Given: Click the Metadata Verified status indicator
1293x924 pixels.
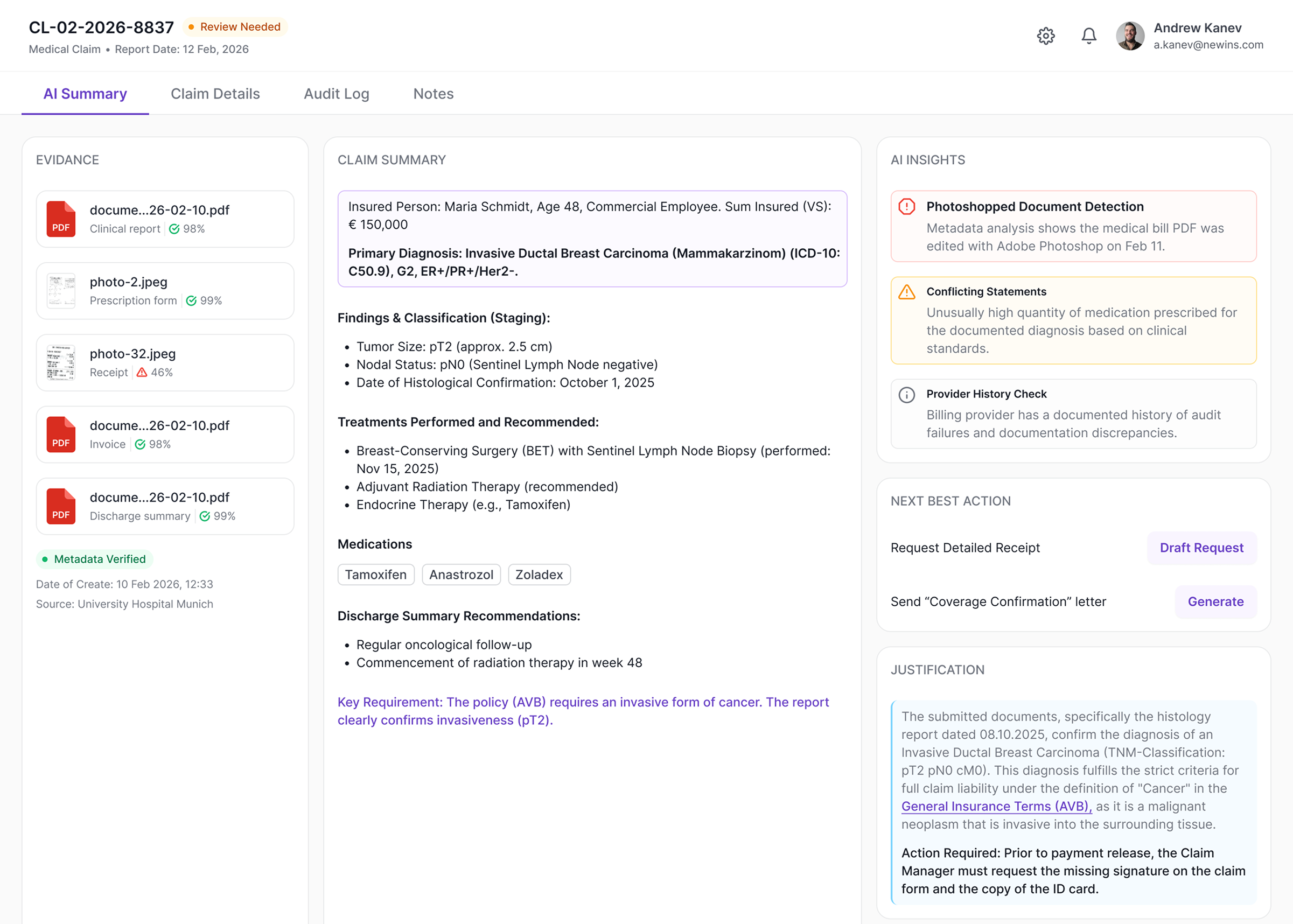Looking at the screenshot, I should [x=94, y=559].
